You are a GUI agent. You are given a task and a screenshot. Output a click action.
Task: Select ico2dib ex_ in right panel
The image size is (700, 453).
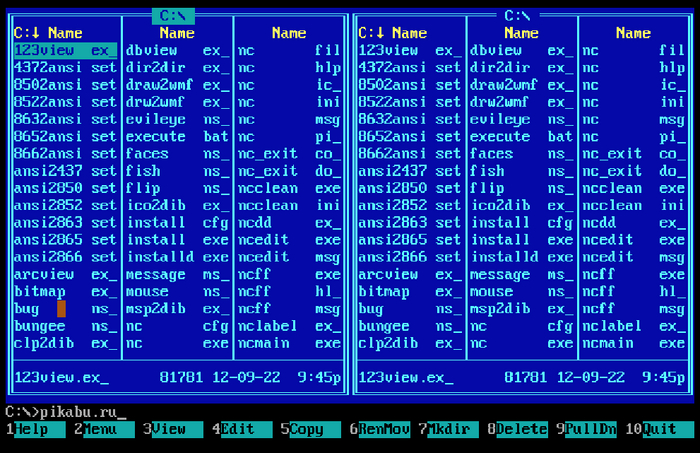tap(522, 205)
